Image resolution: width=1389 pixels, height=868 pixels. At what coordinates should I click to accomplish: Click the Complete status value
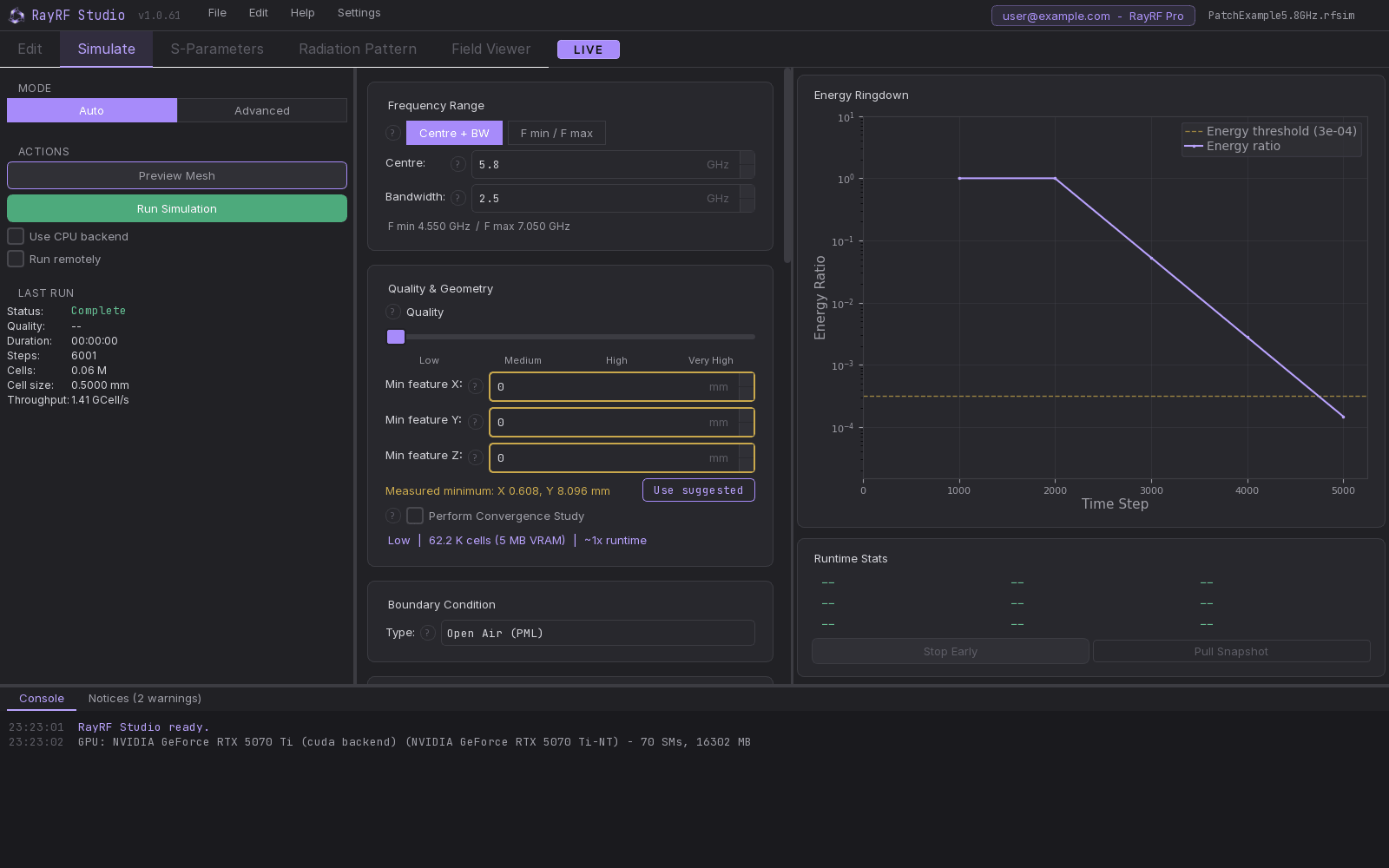(x=98, y=311)
